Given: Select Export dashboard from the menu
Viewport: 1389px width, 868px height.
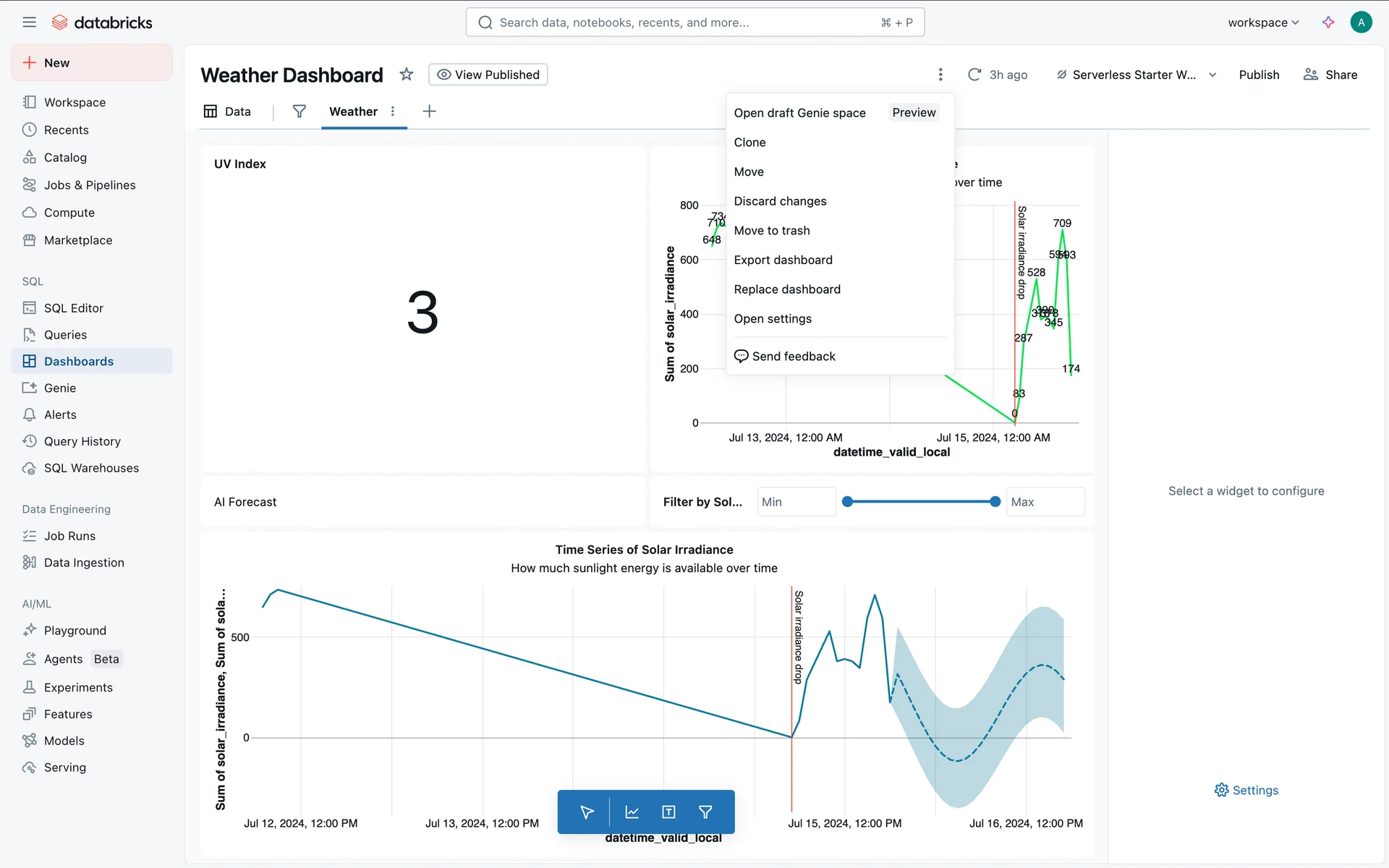Looking at the screenshot, I should click(x=783, y=260).
